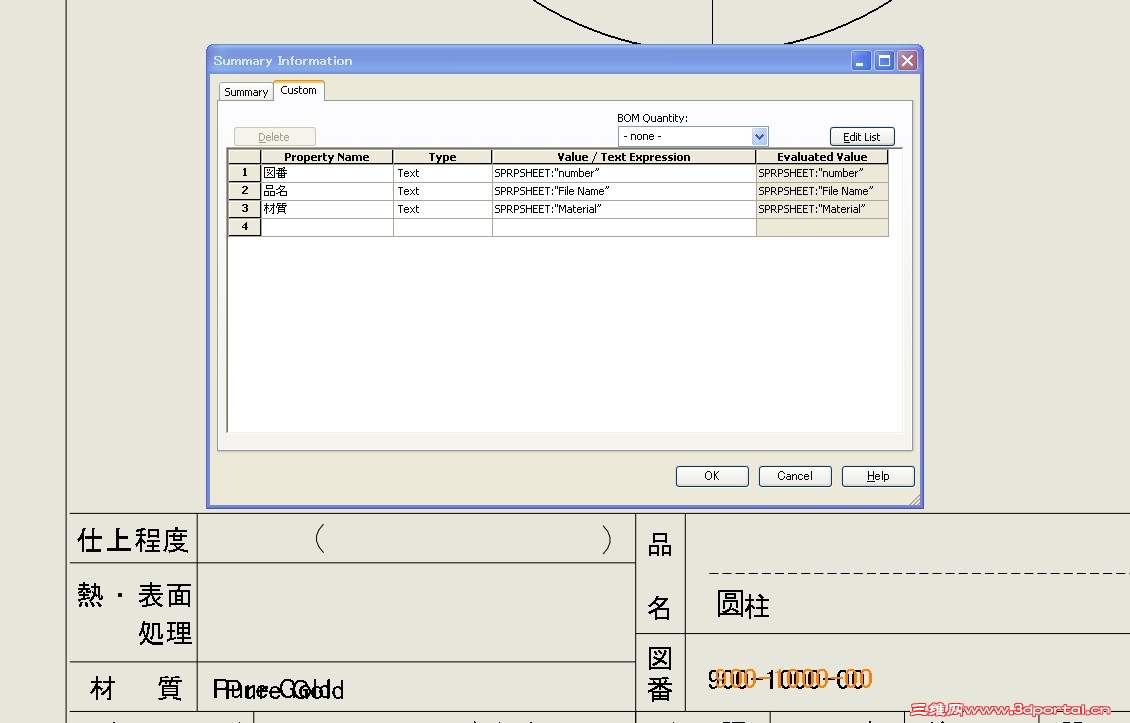The image size is (1130, 723).
Task: Click the 圓柱 text in drawing title block
Action: tap(743, 604)
